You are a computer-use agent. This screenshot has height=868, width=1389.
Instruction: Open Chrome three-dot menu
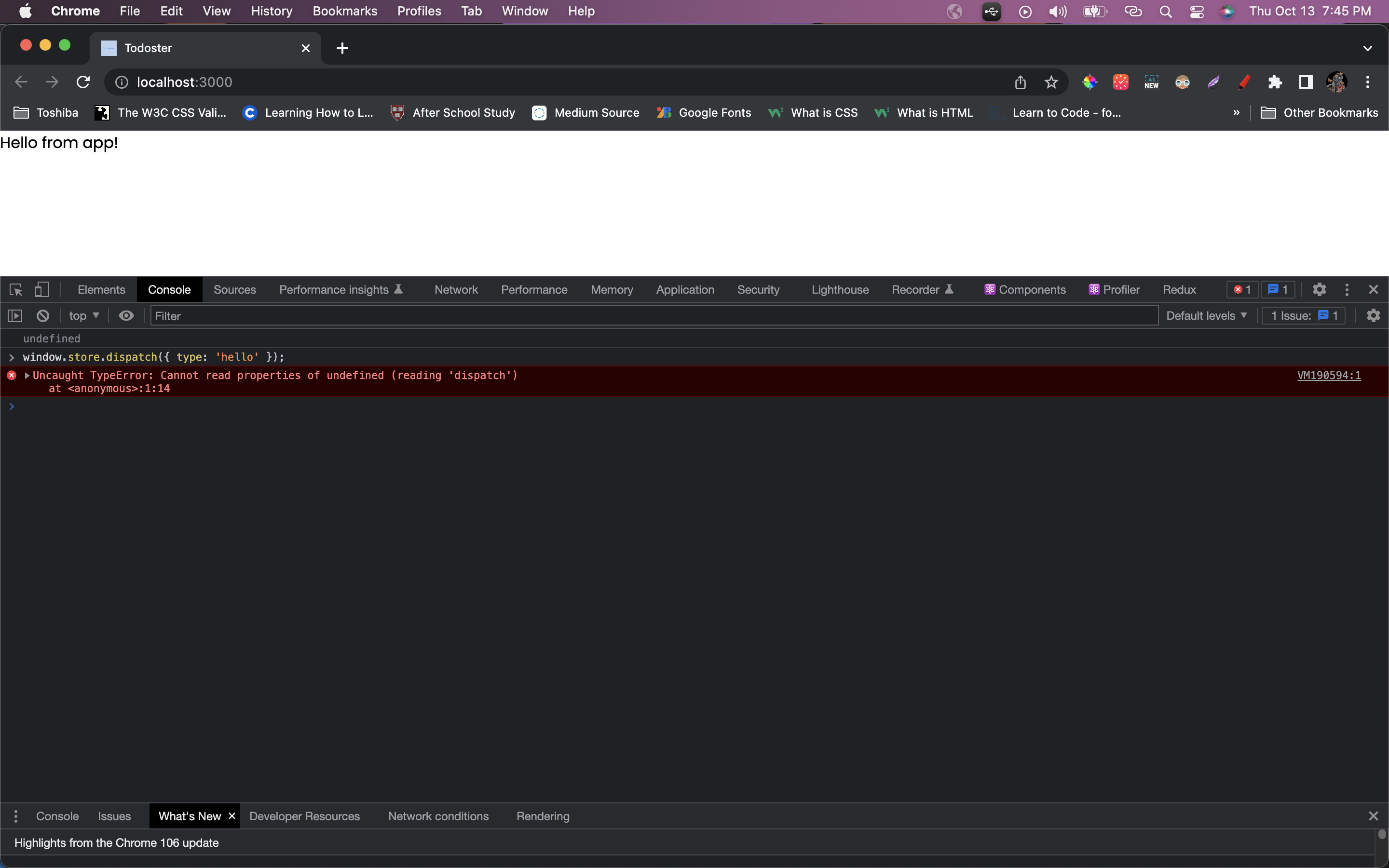(1368, 82)
